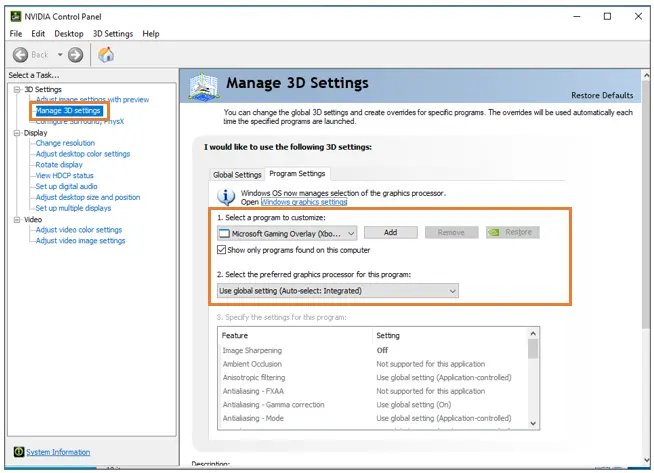Viewport: 654px width, 473px height.
Task: Select Change resolution in the task tree
Action: (65, 143)
